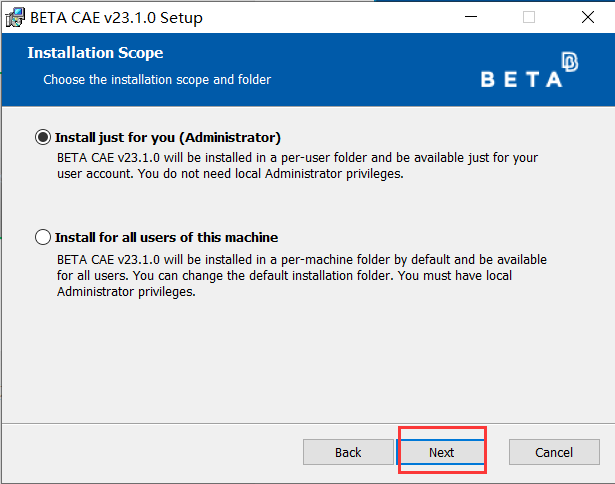
Task: Click the 'Install just for you (Administrator)' label
Action: (x=168, y=137)
